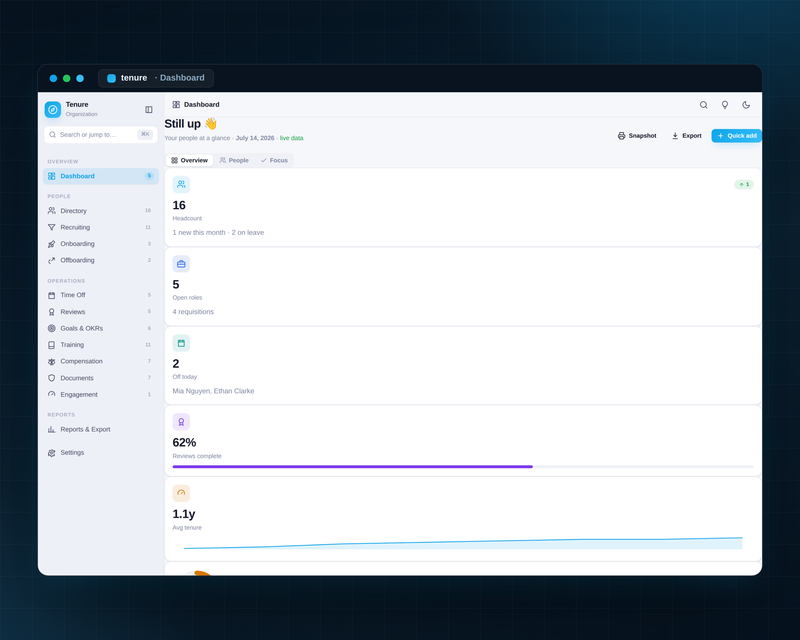The image size is (800, 640).
Task: Click the Tenure Organization name
Action: coord(81,109)
